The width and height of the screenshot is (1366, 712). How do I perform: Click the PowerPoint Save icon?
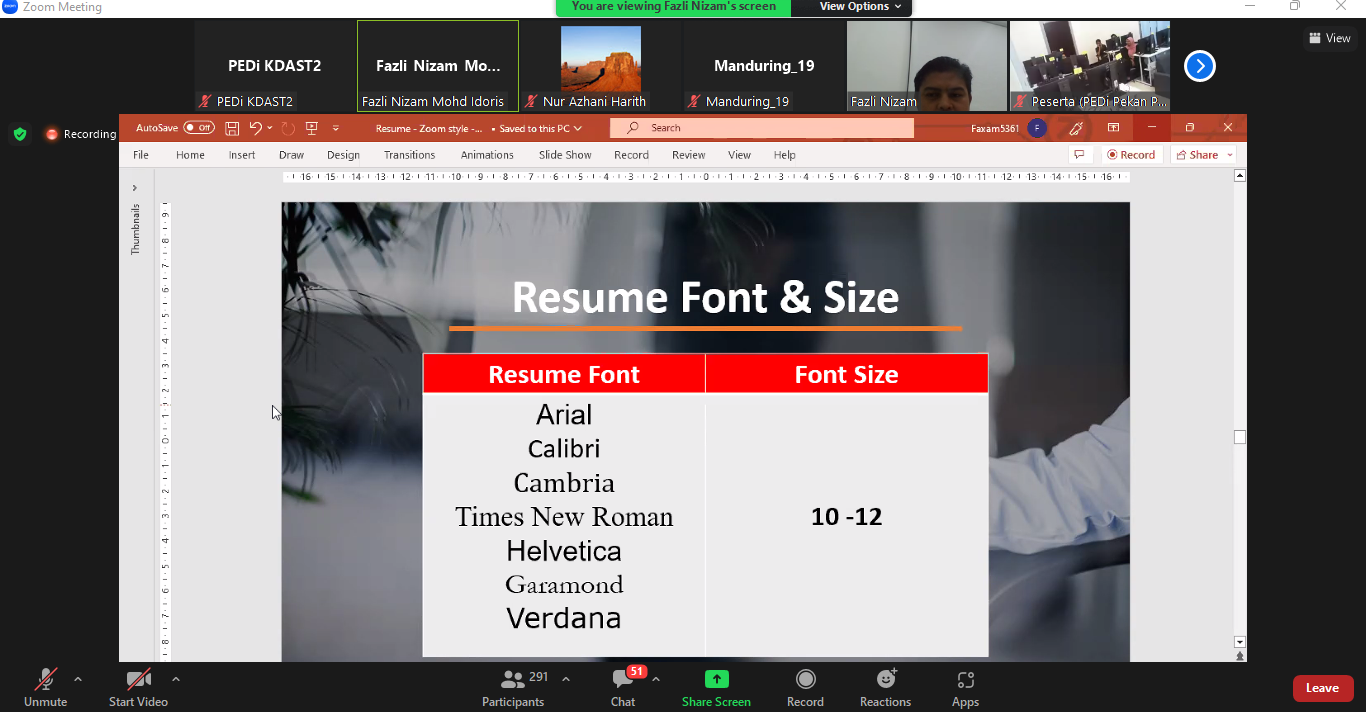[232, 128]
